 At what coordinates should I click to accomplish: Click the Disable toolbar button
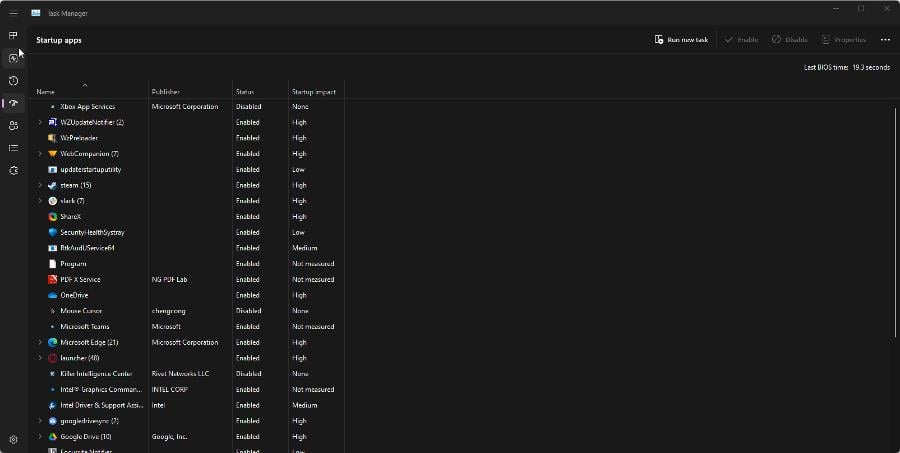790,40
